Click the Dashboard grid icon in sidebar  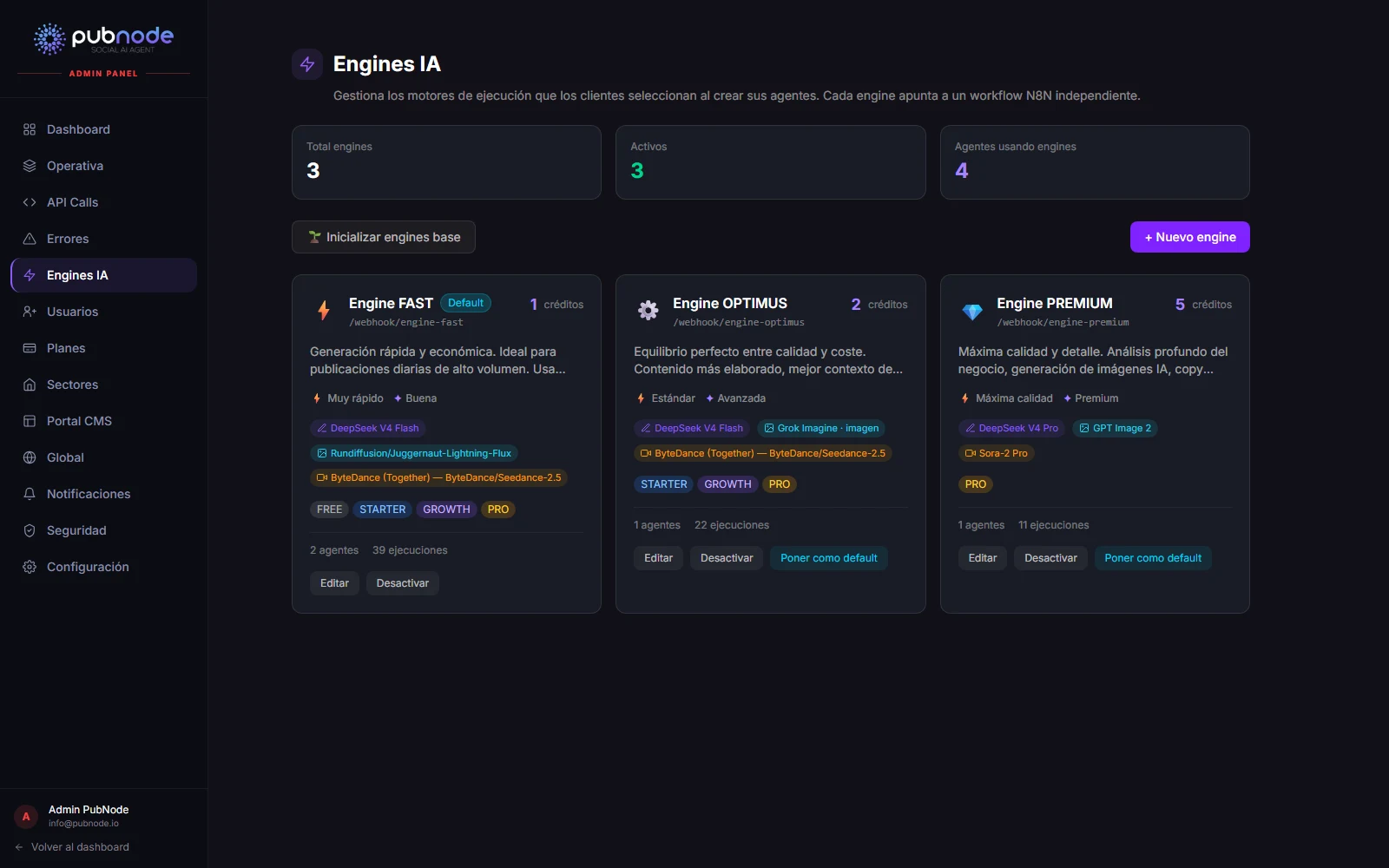(x=30, y=129)
